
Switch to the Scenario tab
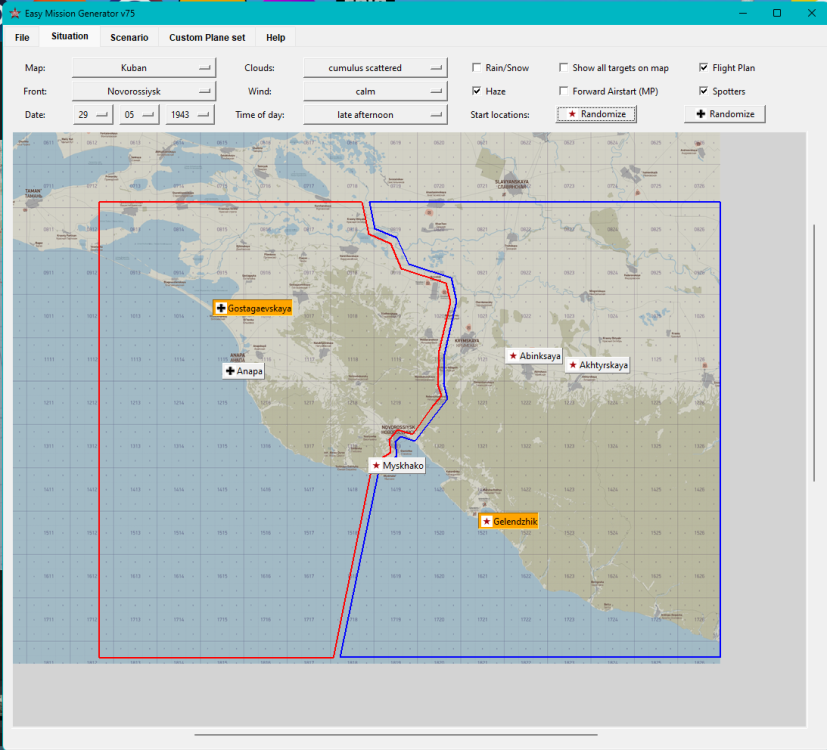click(129, 38)
